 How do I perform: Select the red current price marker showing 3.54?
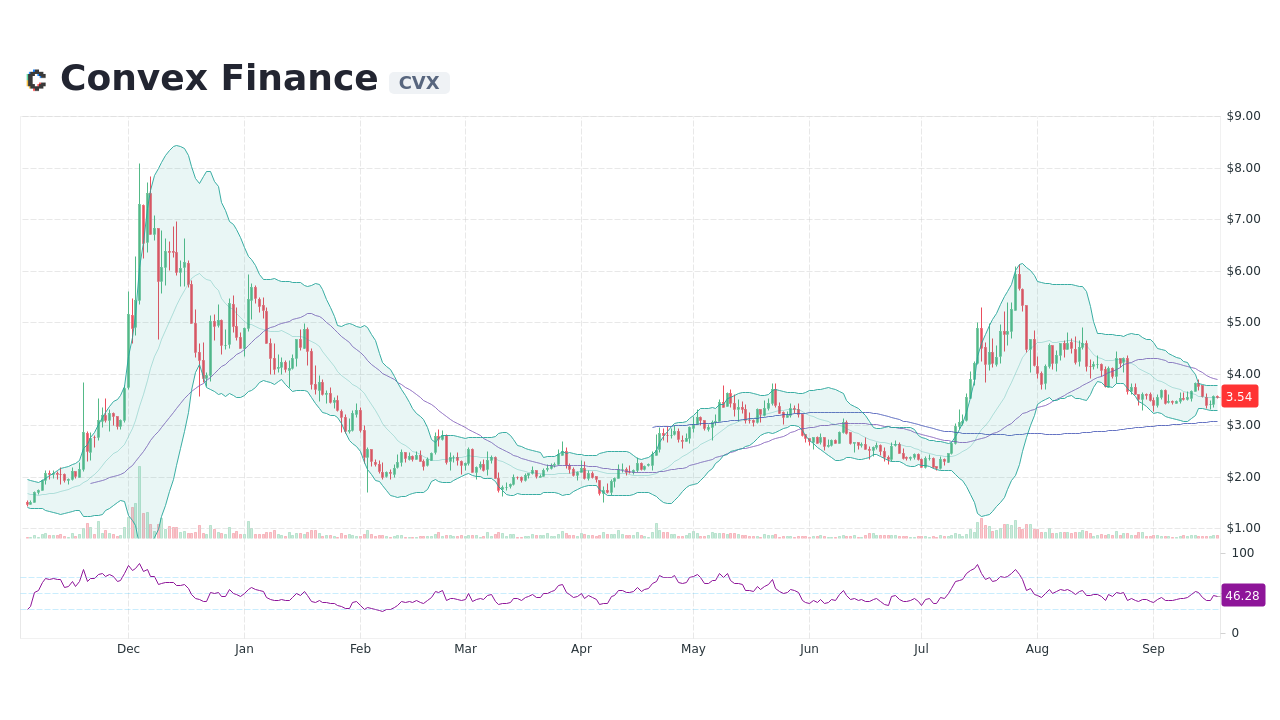click(1239, 396)
